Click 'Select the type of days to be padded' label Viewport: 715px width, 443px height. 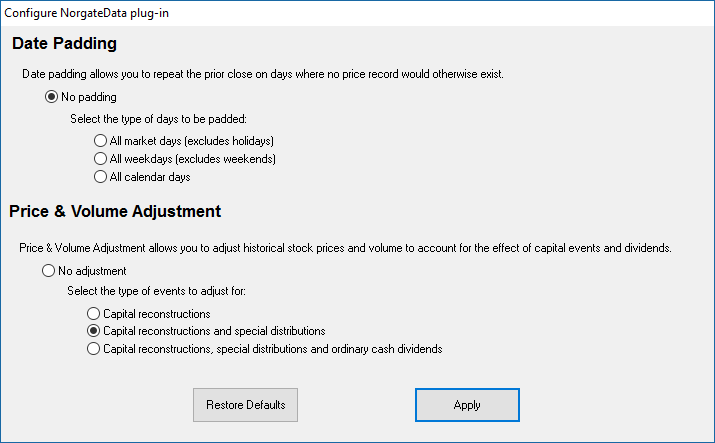[158, 119]
